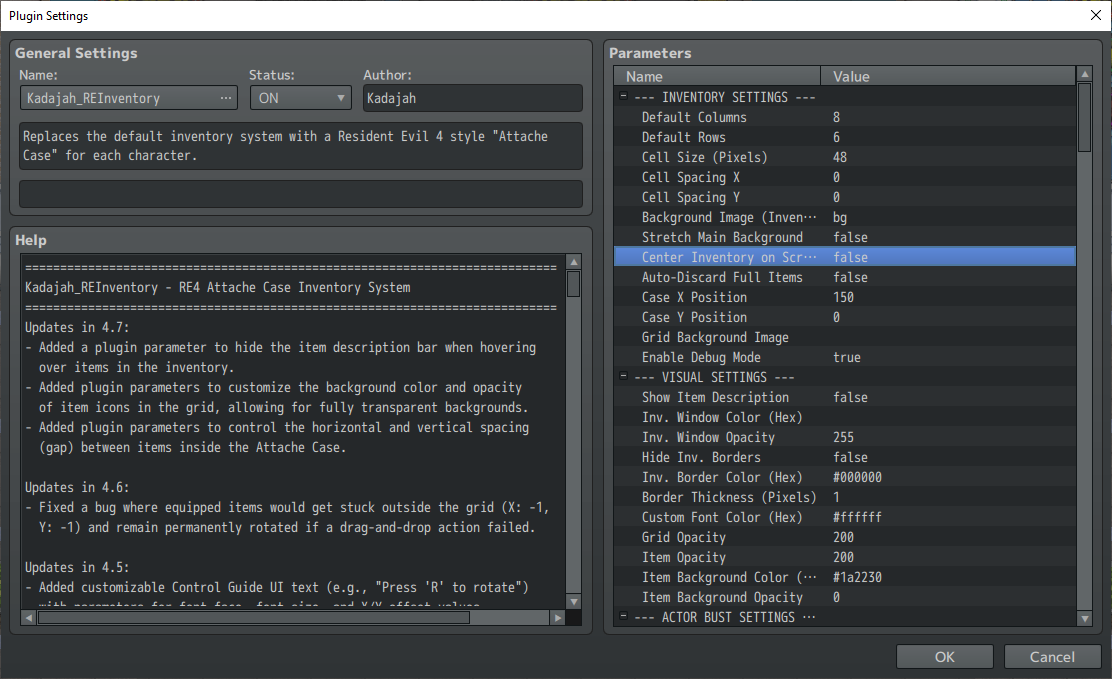The image size is (1112, 679).
Task: Click Help text line Updates in 4.7
Action: 77,327
